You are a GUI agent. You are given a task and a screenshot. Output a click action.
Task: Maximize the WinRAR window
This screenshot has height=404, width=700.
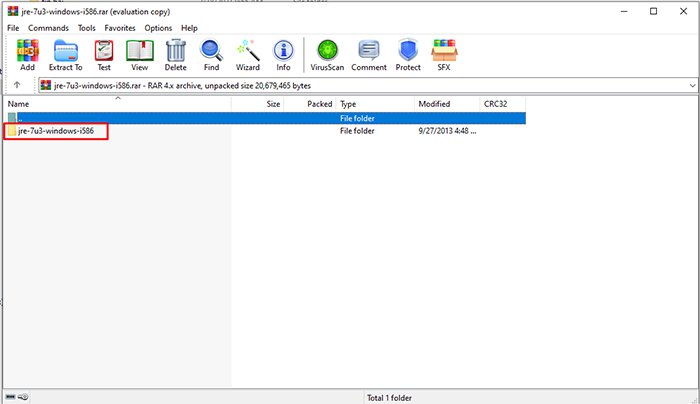pos(654,11)
